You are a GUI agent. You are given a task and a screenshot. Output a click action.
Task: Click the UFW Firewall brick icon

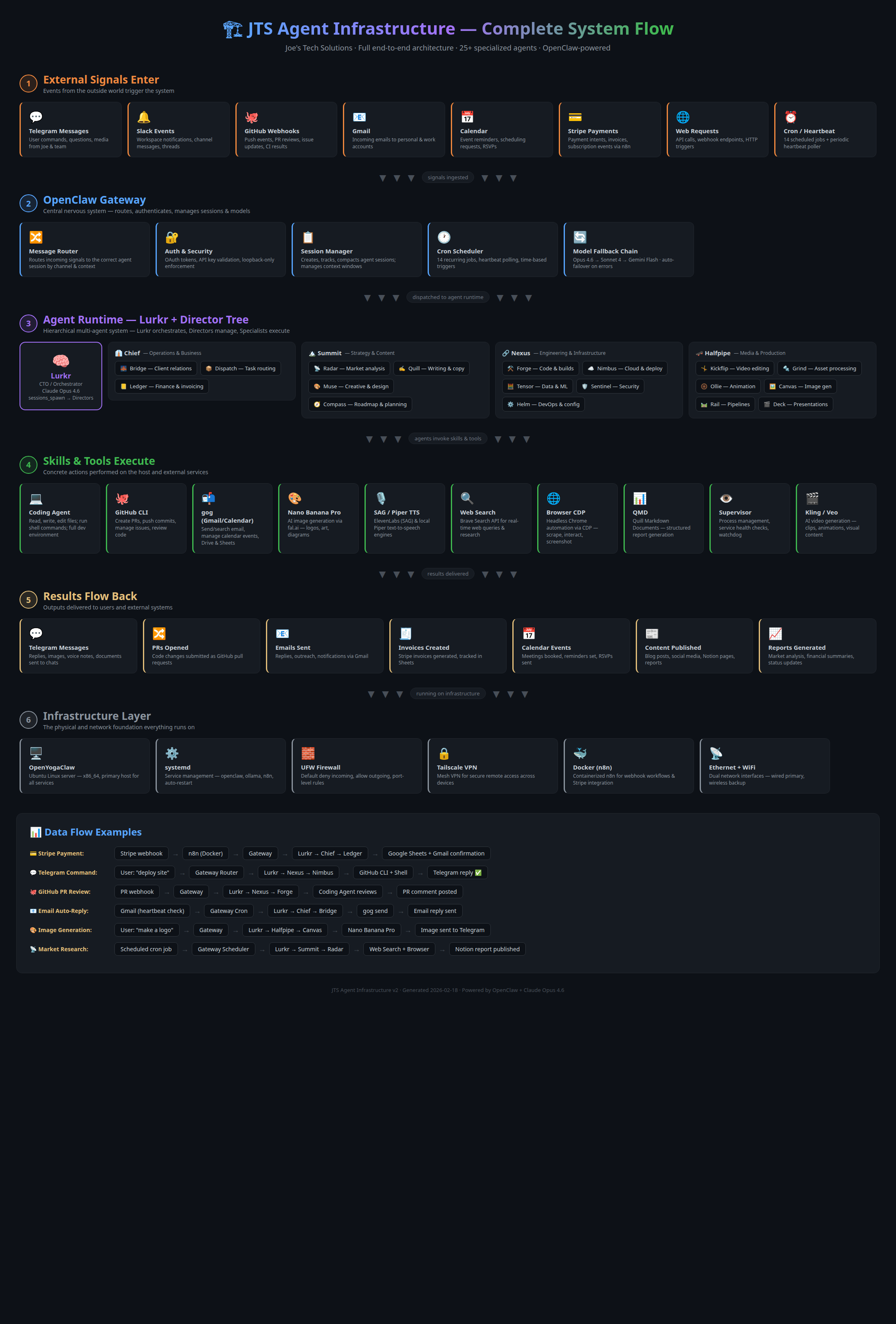pyautogui.click(x=307, y=753)
